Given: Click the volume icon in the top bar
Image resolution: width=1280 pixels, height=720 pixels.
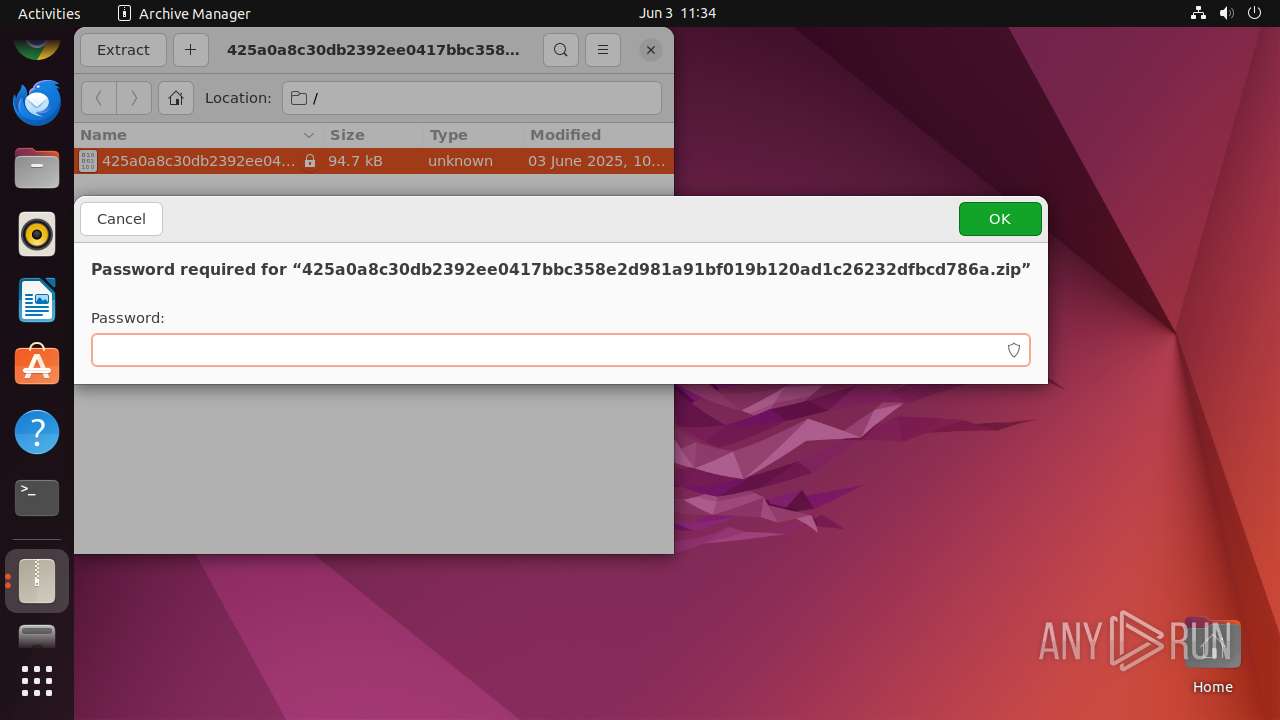Looking at the screenshot, I should point(1227,13).
